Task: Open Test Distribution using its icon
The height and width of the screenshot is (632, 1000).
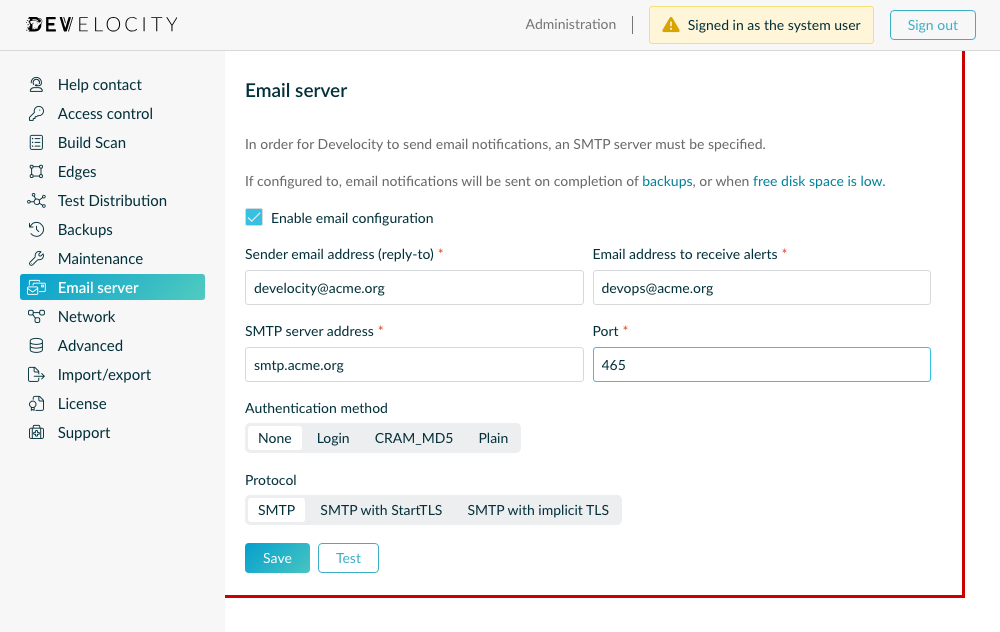Action: pos(35,200)
